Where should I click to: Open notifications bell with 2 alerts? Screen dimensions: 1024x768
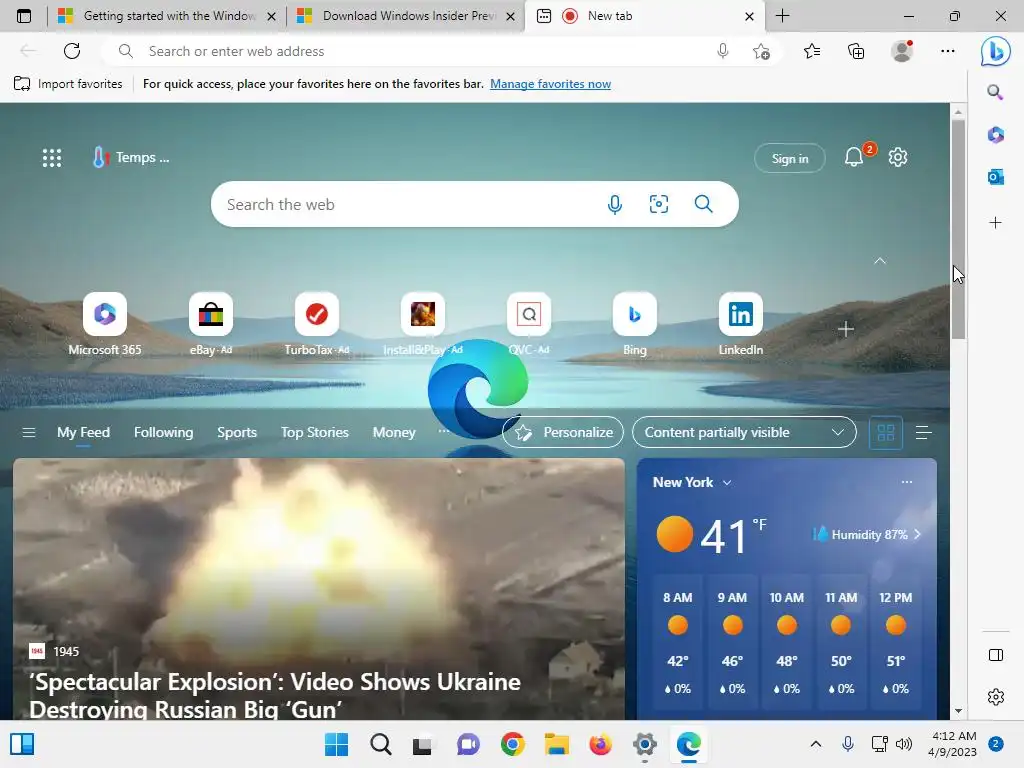(x=855, y=157)
